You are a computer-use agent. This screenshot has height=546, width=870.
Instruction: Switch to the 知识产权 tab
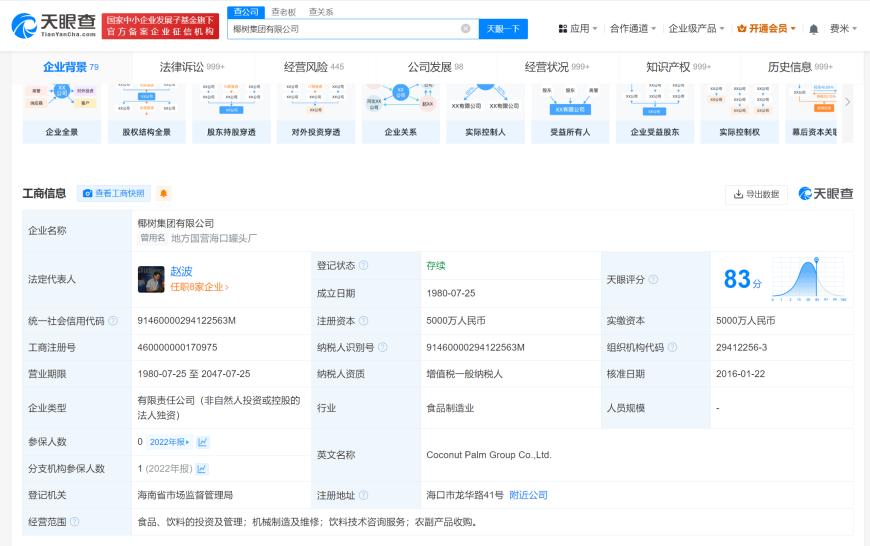678,67
